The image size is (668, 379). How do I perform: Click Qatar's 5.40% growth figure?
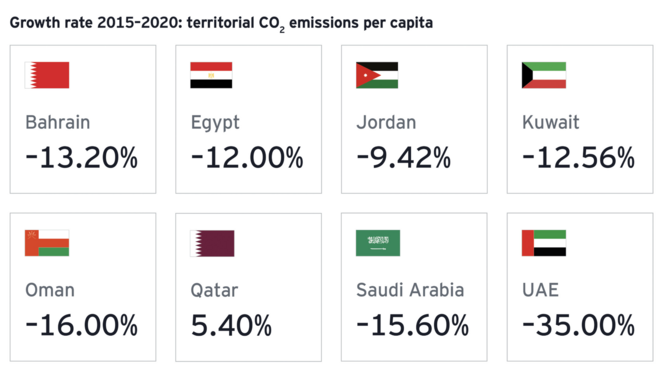point(231,325)
